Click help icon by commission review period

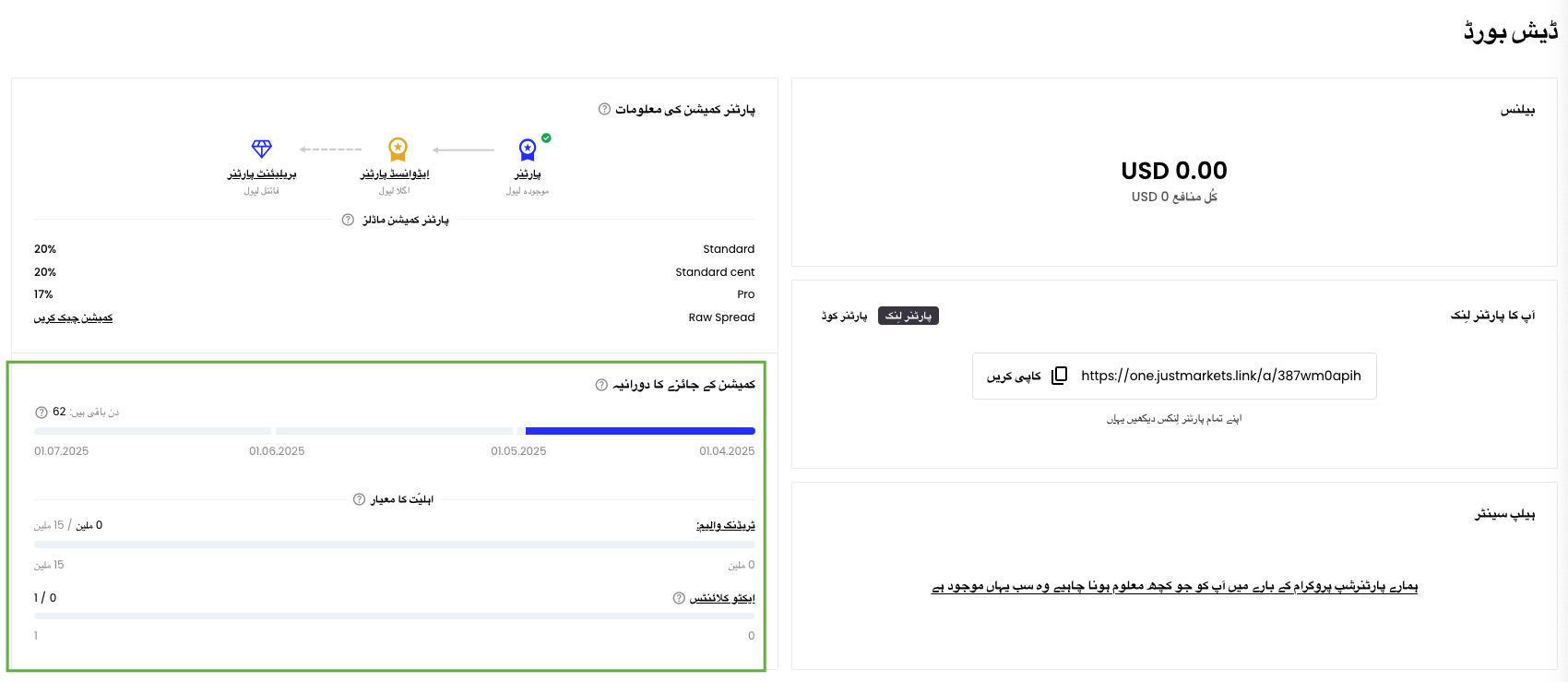601,385
